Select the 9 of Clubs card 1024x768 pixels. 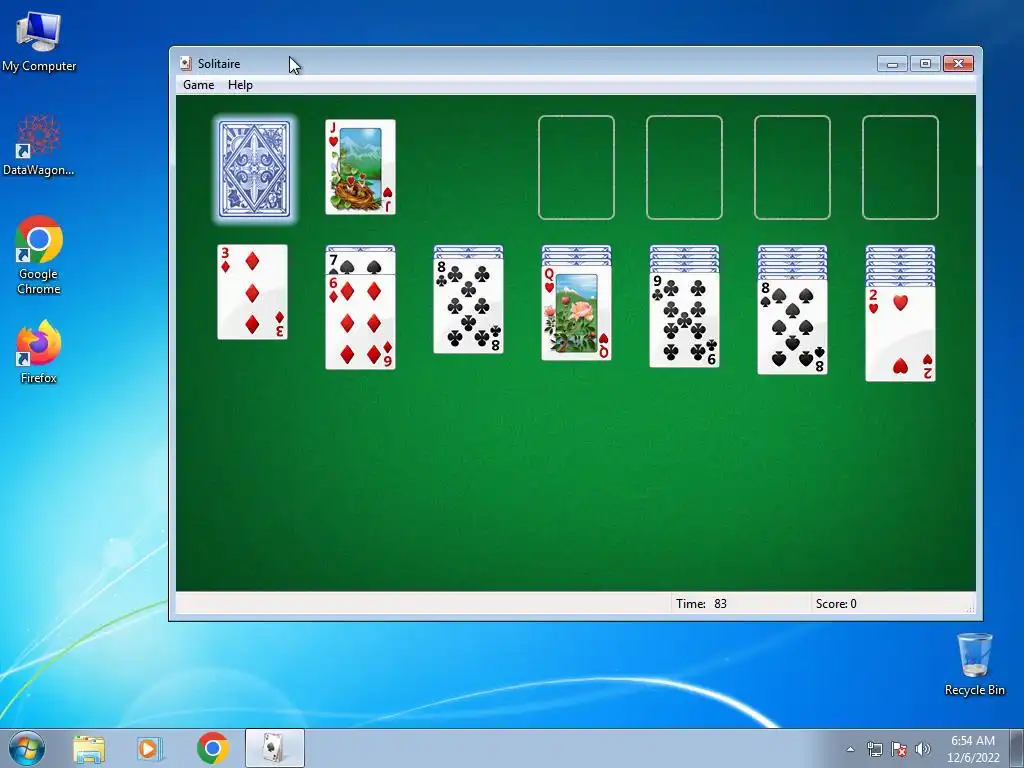(684, 320)
